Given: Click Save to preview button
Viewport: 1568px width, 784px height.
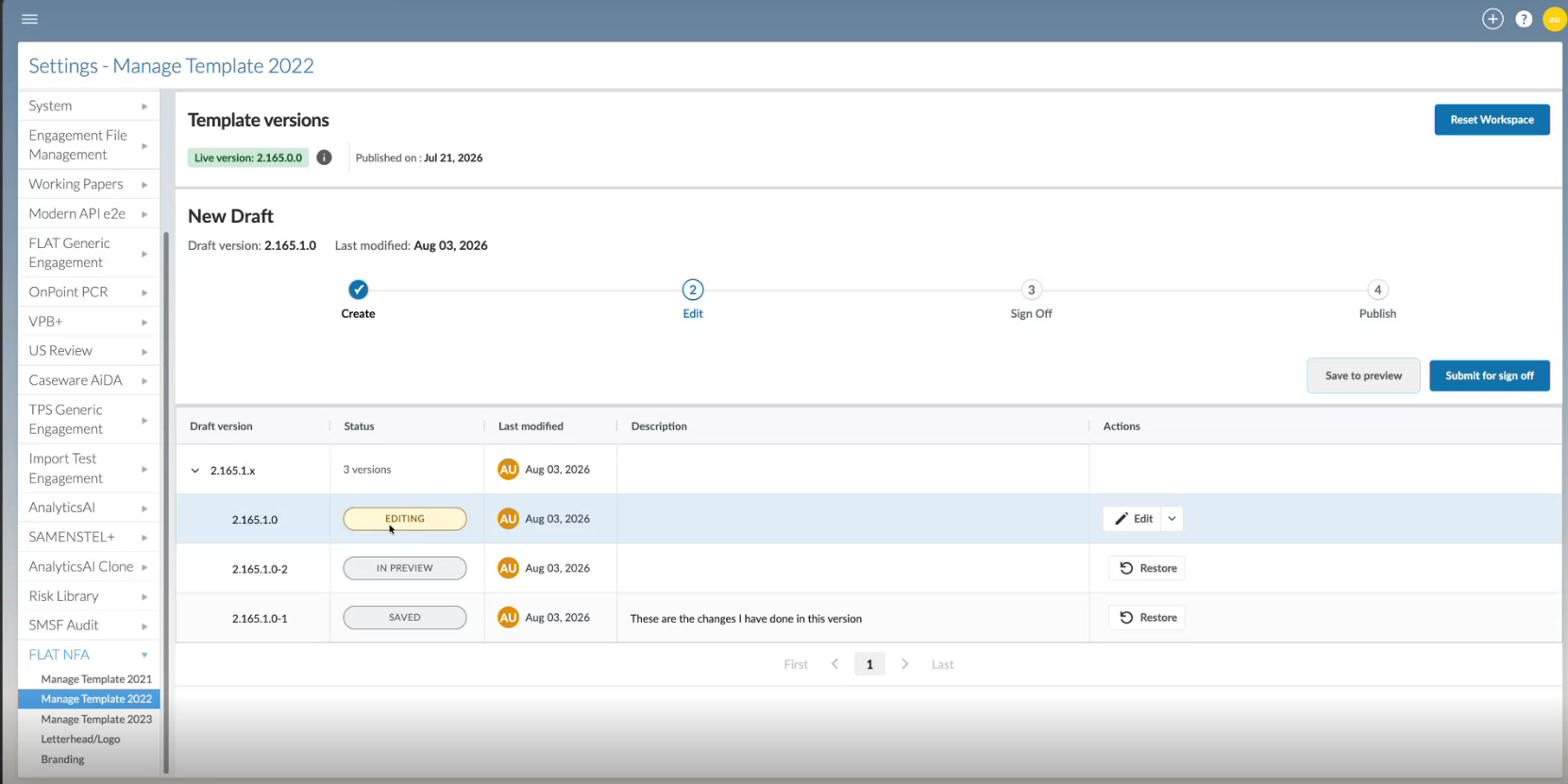Looking at the screenshot, I should pyautogui.click(x=1363, y=375).
